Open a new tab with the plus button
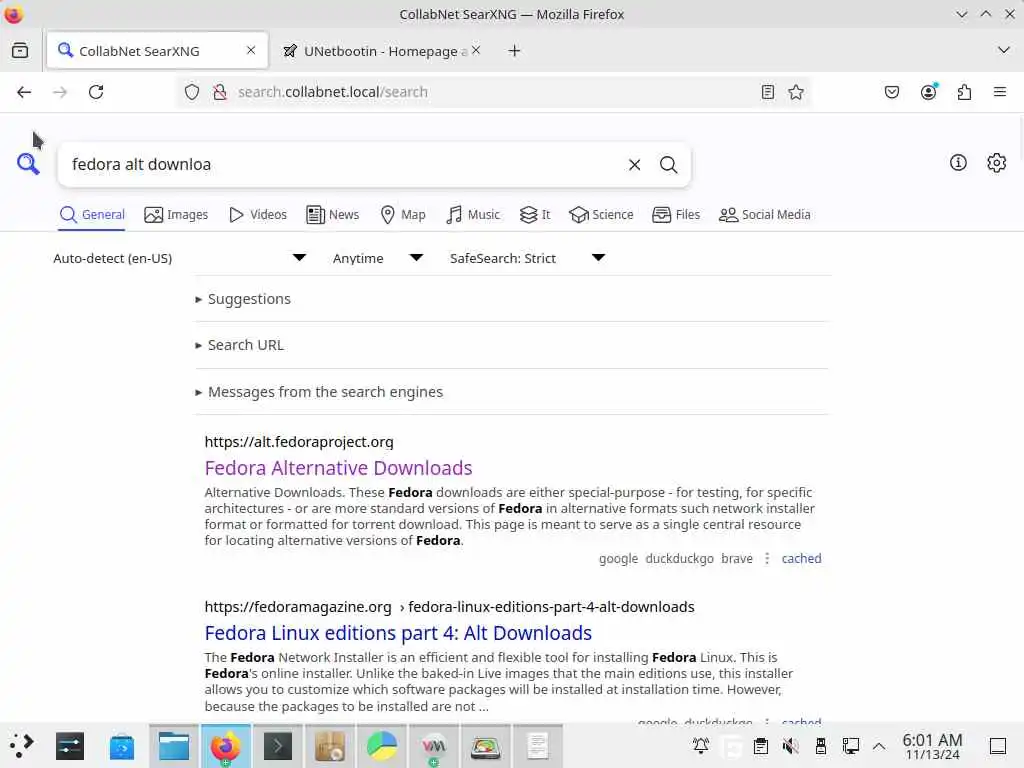 coord(515,50)
